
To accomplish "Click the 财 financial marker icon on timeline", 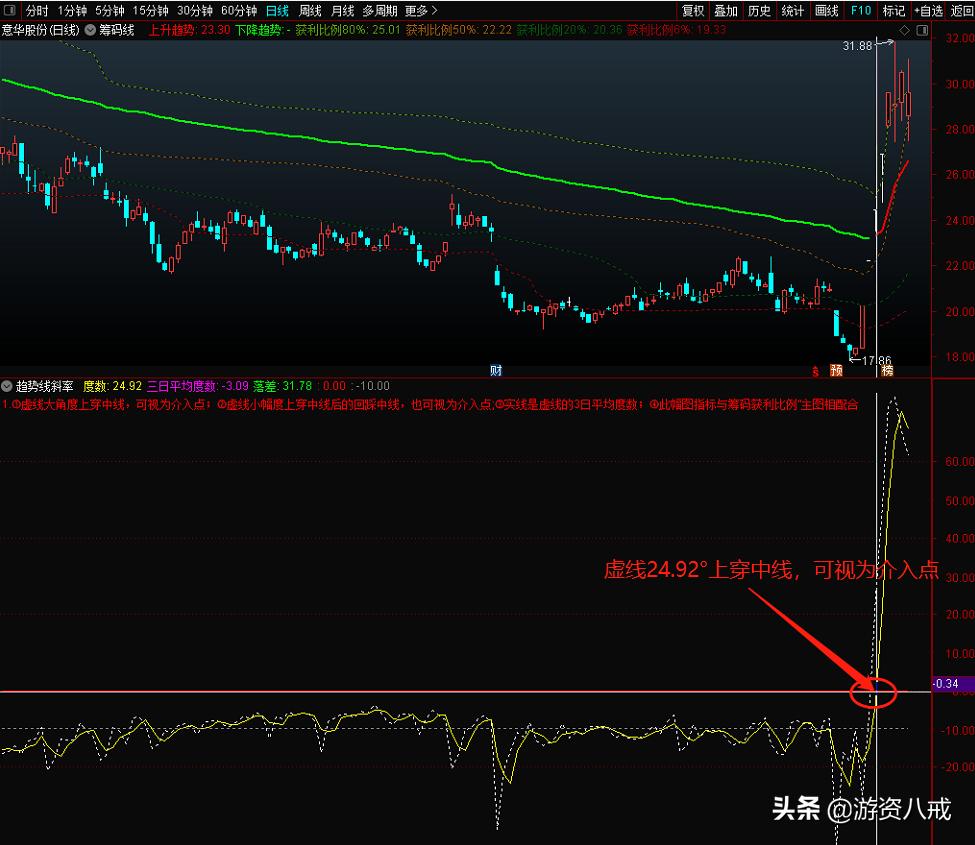I will click(x=495, y=370).
